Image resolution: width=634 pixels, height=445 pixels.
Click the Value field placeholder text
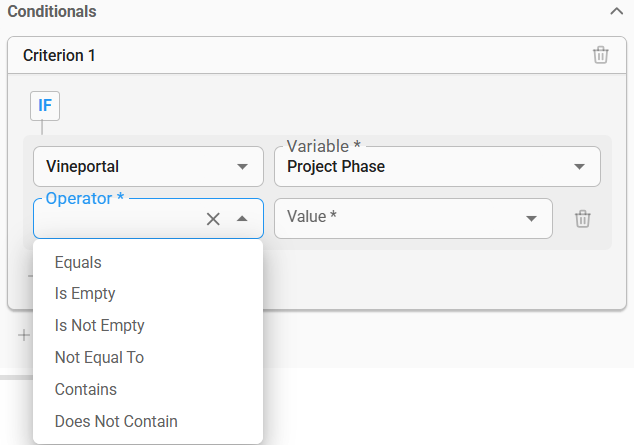click(x=312, y=216)
